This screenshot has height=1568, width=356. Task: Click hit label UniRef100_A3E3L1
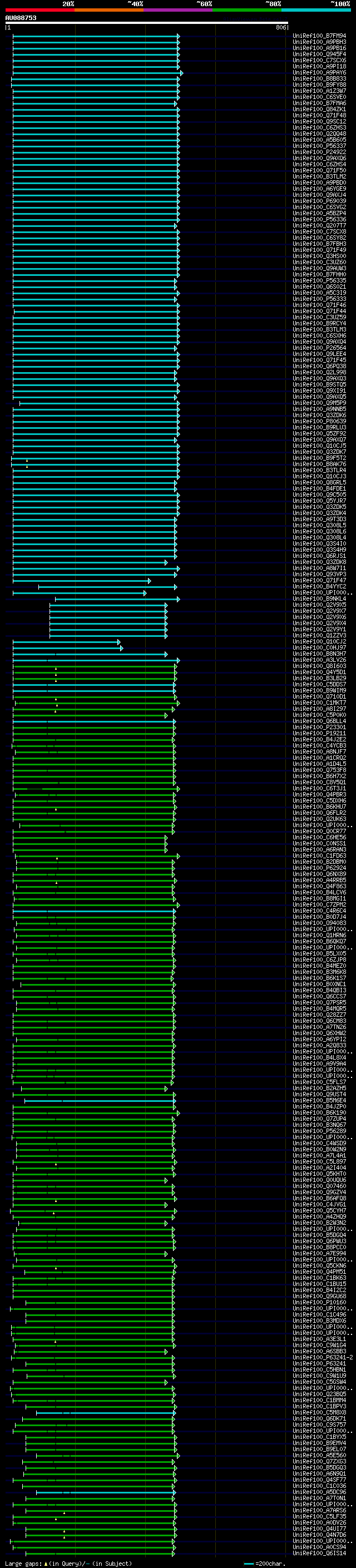click(x=319, y=1339)
